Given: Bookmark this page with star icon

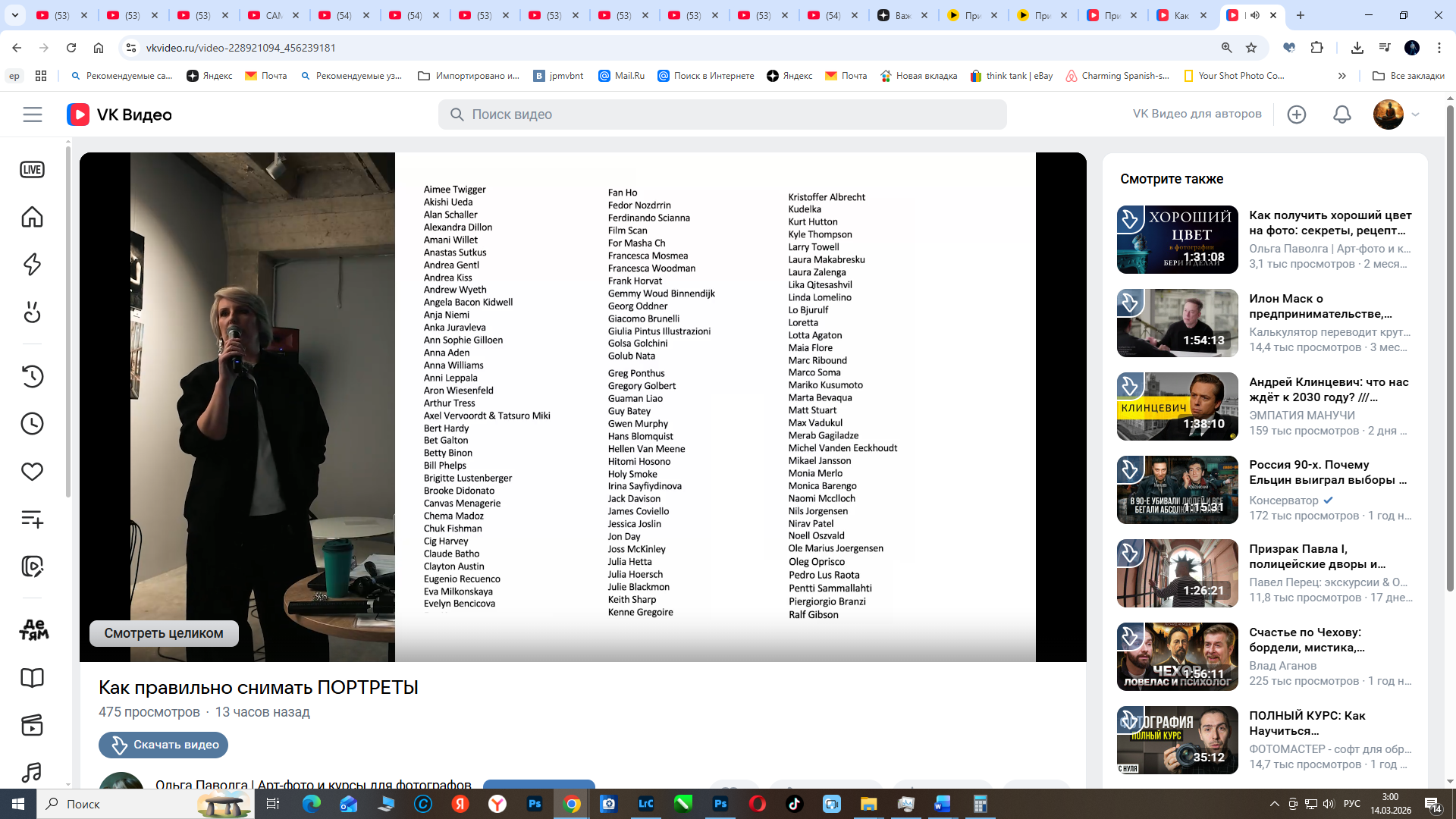Looking at the screenshot, I should tap(1251, 48).
